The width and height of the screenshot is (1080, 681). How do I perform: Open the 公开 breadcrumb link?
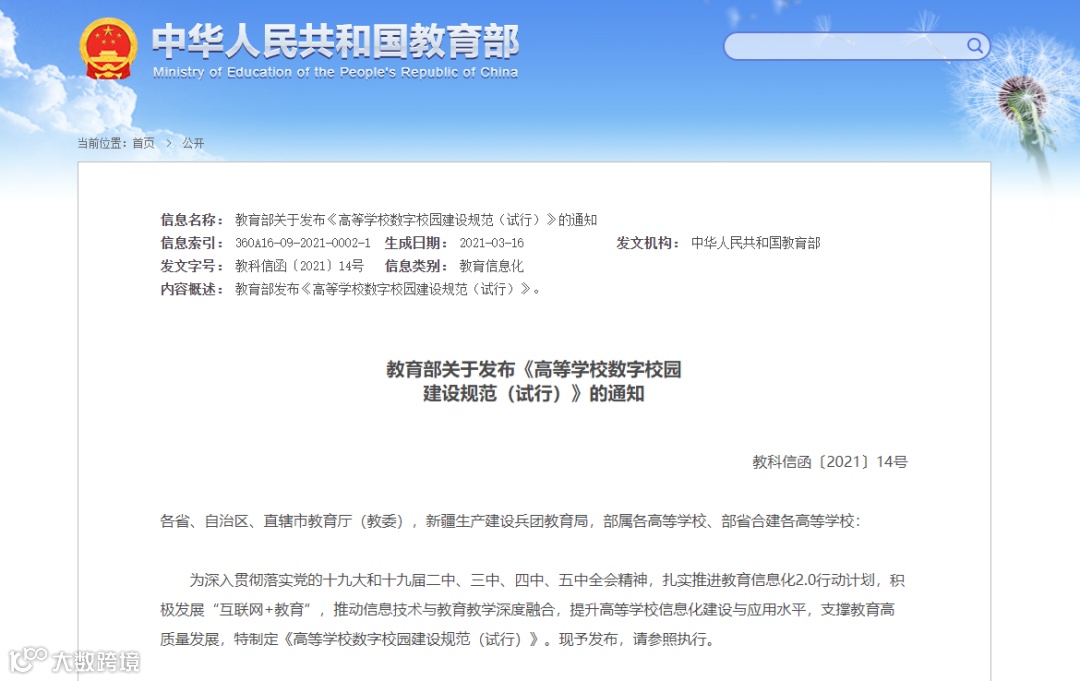(x=193, y=143)
